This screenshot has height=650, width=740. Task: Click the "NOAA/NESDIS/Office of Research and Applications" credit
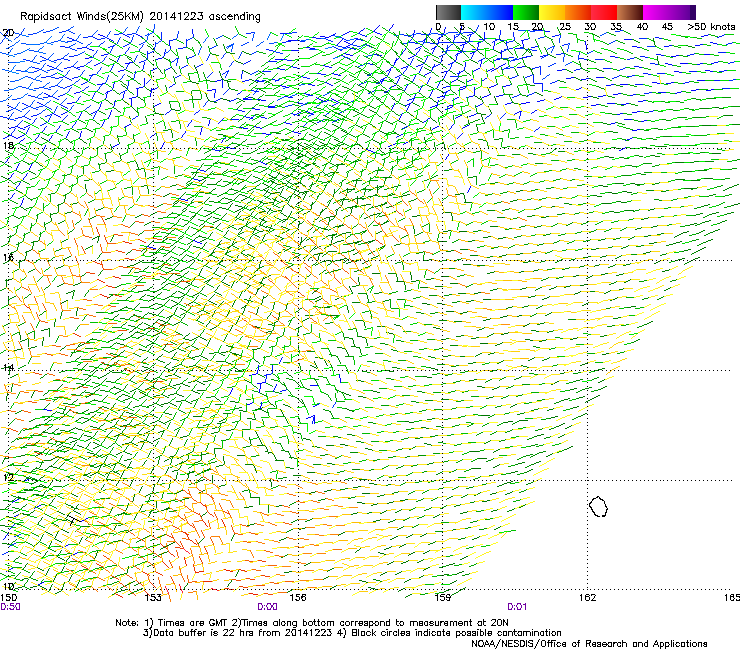click(x=589, y=644)
